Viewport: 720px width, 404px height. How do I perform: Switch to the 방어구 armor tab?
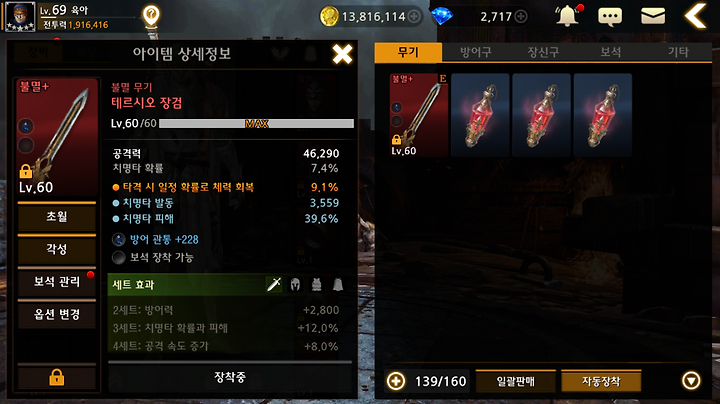pyautogui.click(x=476, y=52)
